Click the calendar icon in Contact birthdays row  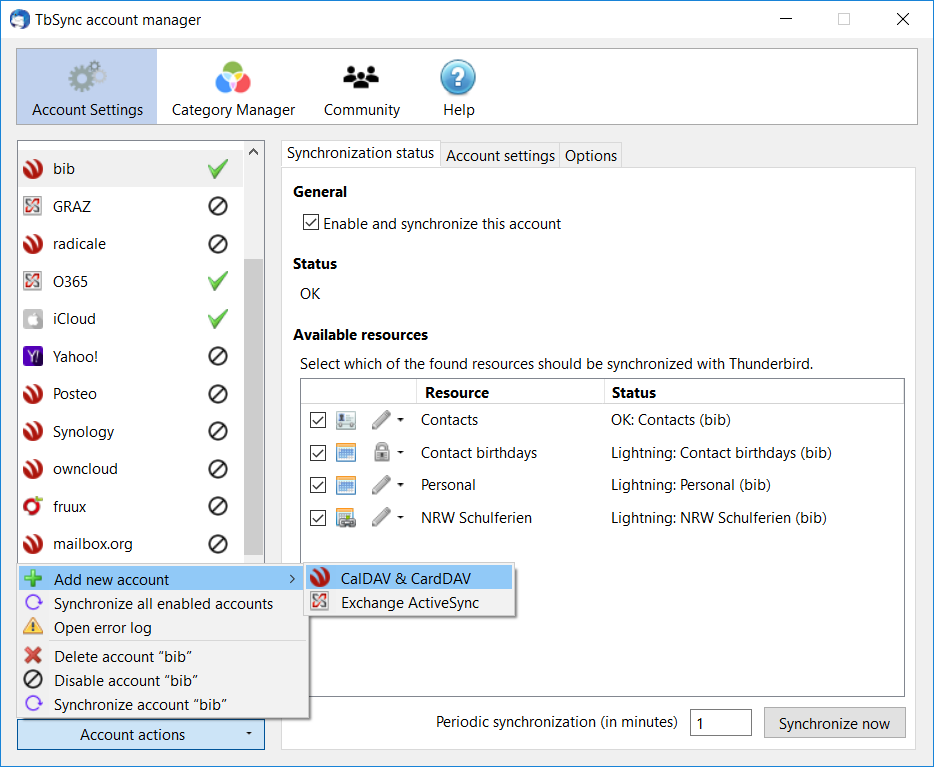(346, 453)
